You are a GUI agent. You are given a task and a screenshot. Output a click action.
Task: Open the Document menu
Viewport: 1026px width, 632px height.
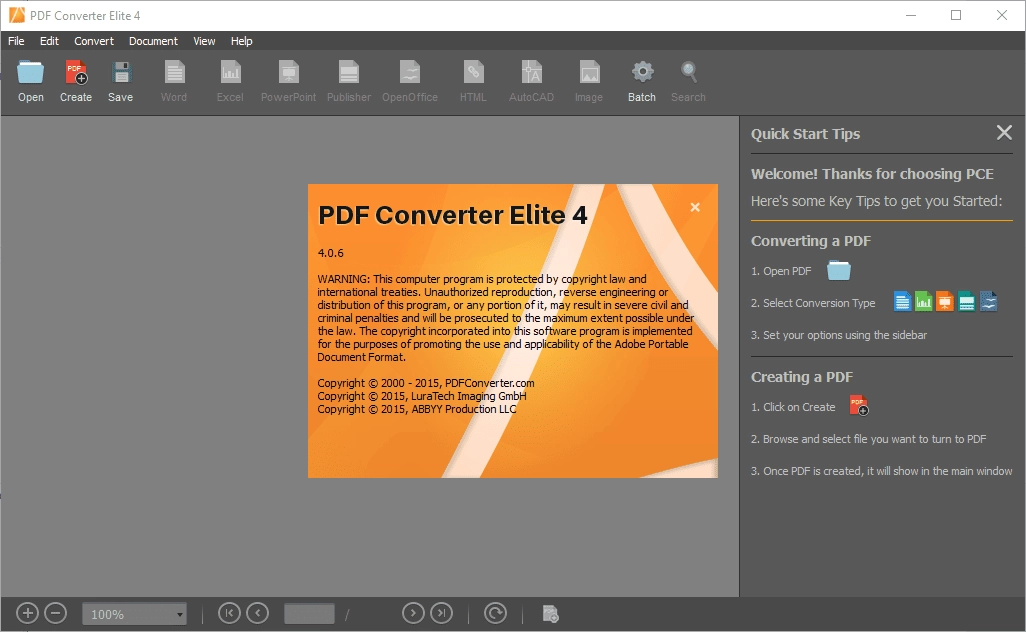tap(153, 41)
